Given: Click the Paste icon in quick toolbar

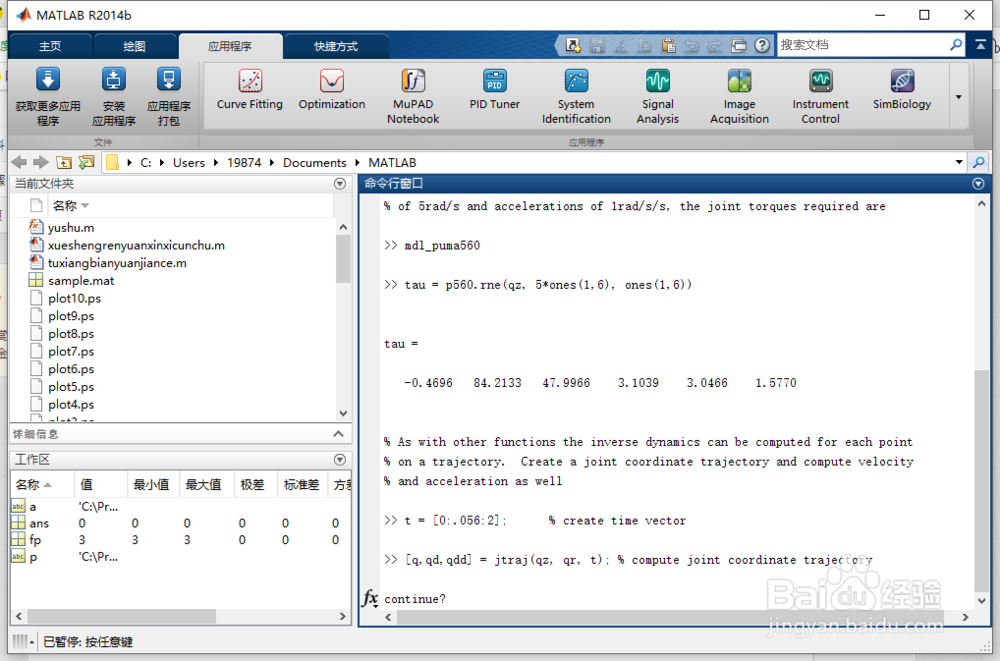Looking at the screenshot, I should click(x=668, y=45).
